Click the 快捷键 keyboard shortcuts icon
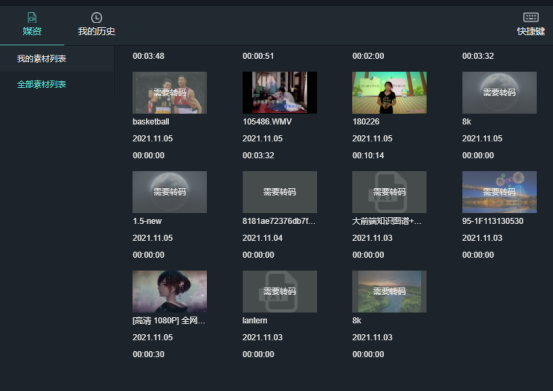Screen dimensions: 553x391 point(531,17)
